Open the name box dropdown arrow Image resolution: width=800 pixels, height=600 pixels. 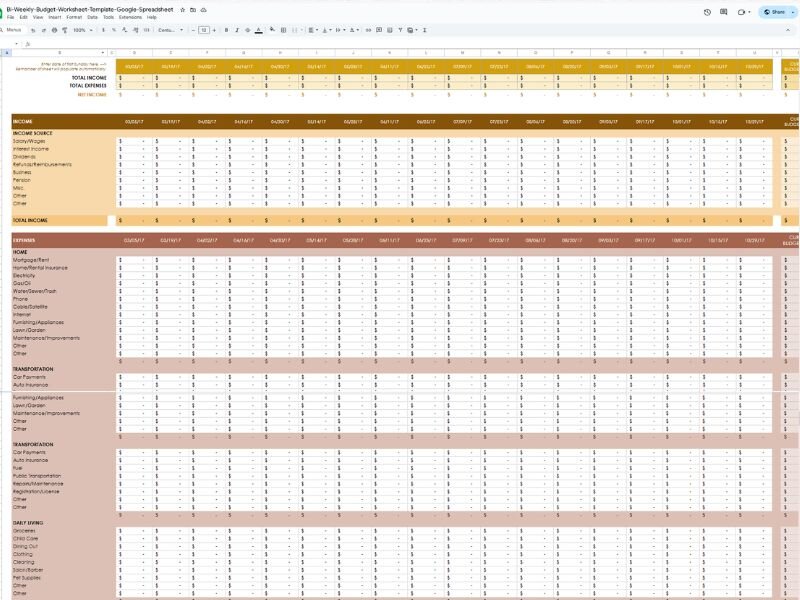17,44
